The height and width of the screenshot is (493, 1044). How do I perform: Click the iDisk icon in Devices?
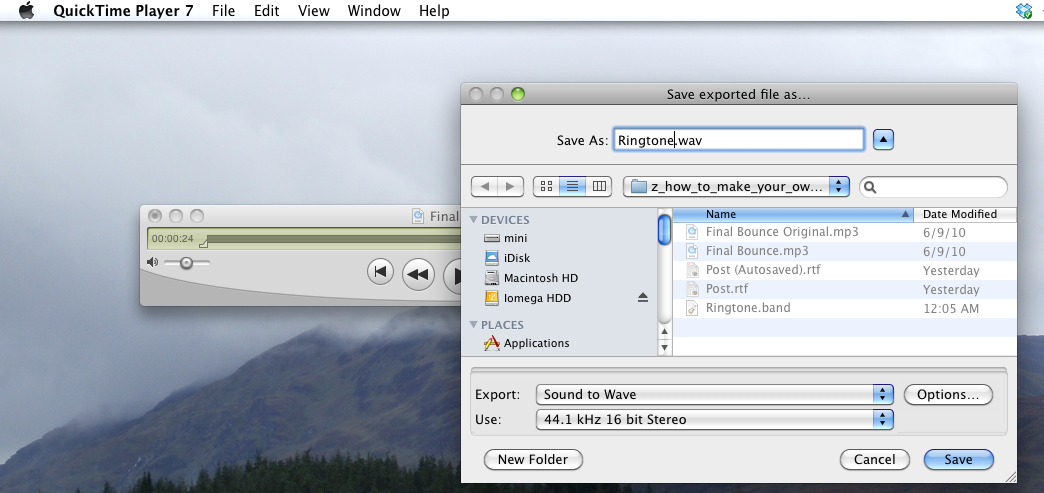[x=491, y=258]
